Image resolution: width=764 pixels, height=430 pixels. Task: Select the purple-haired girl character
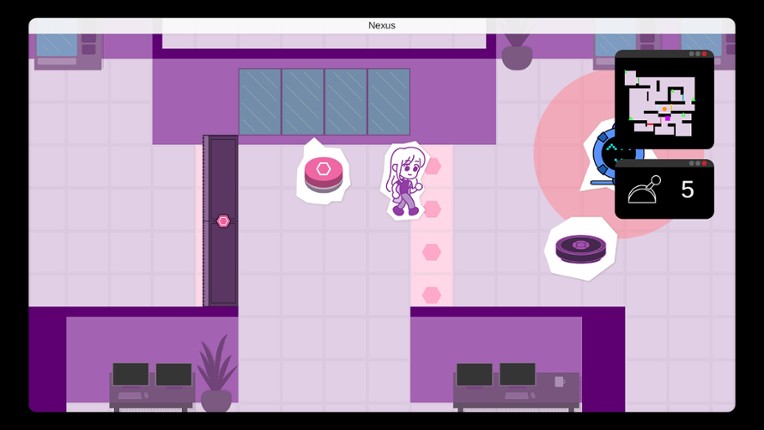[x=406, y=180]
